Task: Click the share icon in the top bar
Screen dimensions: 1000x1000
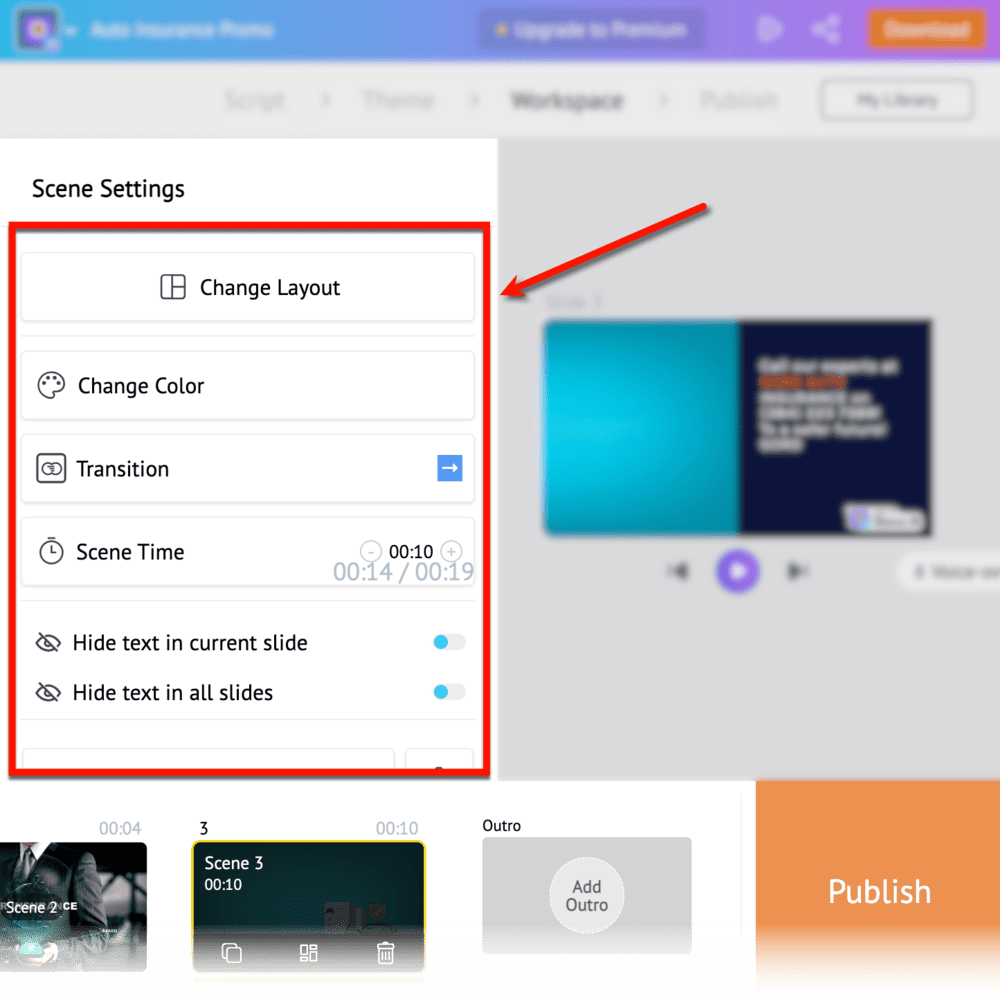Action: pos(826,29)
